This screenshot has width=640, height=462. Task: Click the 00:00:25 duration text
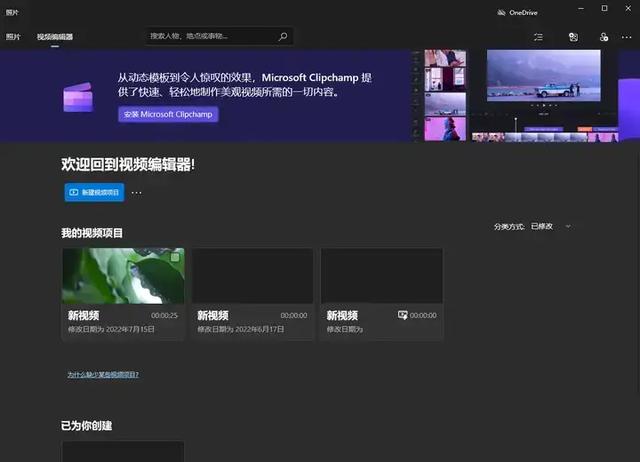point(164,315)
